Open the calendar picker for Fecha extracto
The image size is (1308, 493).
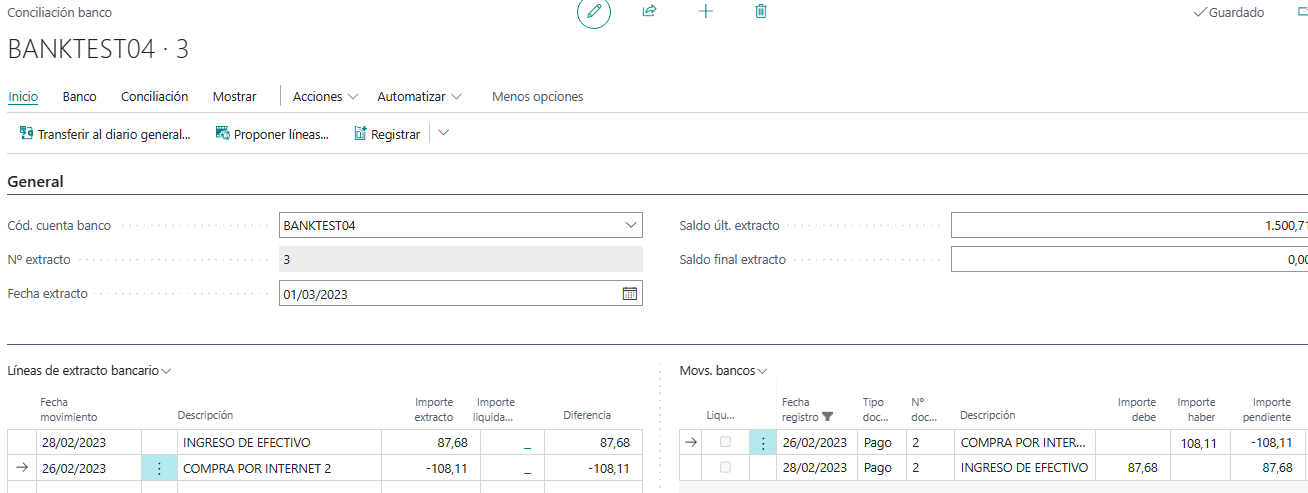630,294
